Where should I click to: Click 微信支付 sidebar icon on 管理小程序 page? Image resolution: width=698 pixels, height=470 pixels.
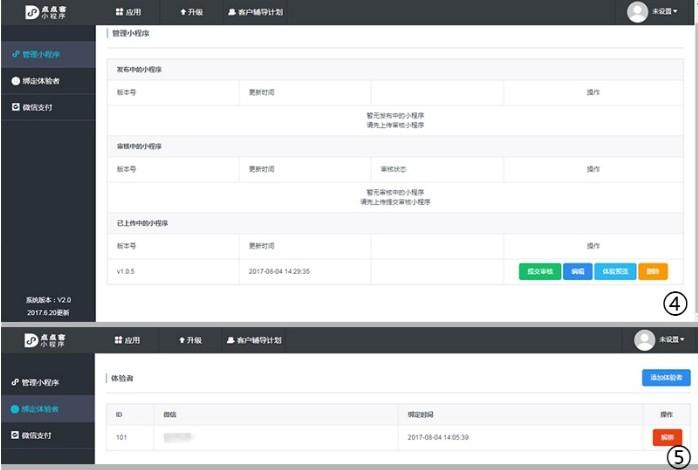16,106
